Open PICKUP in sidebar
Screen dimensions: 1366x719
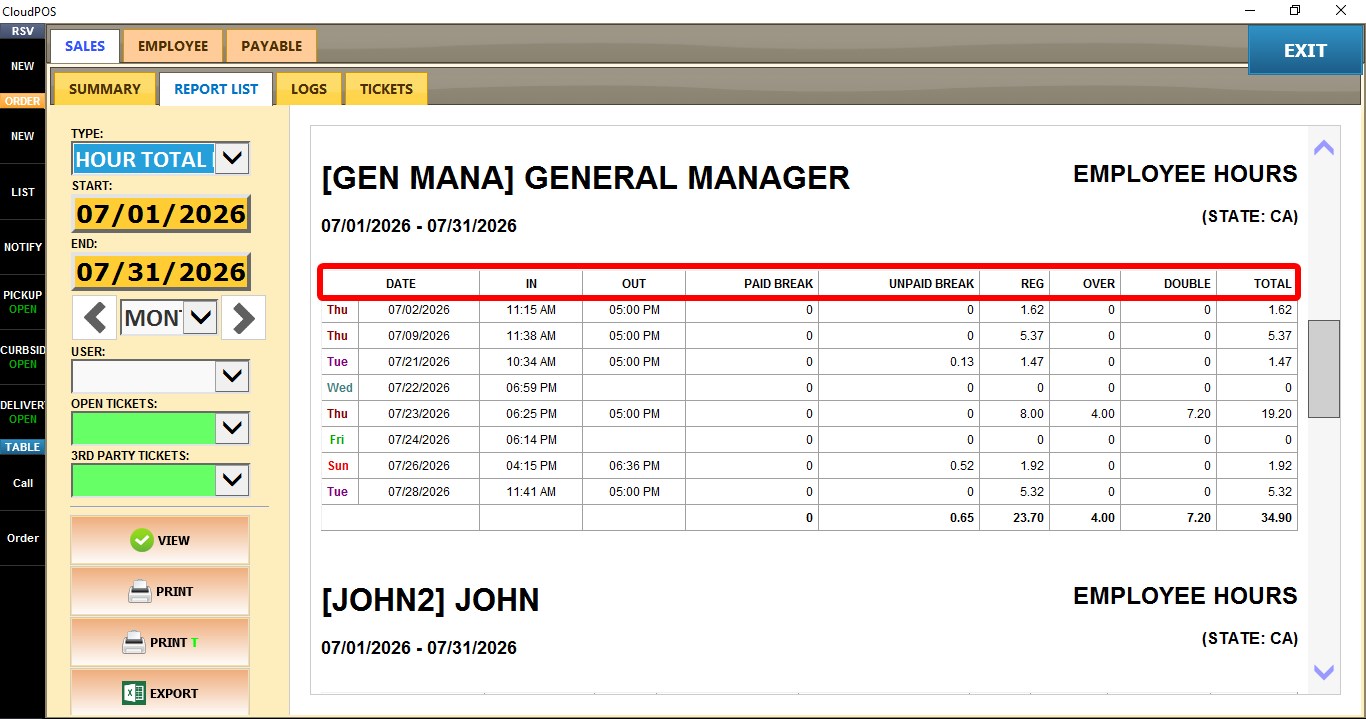click(22, 302)
